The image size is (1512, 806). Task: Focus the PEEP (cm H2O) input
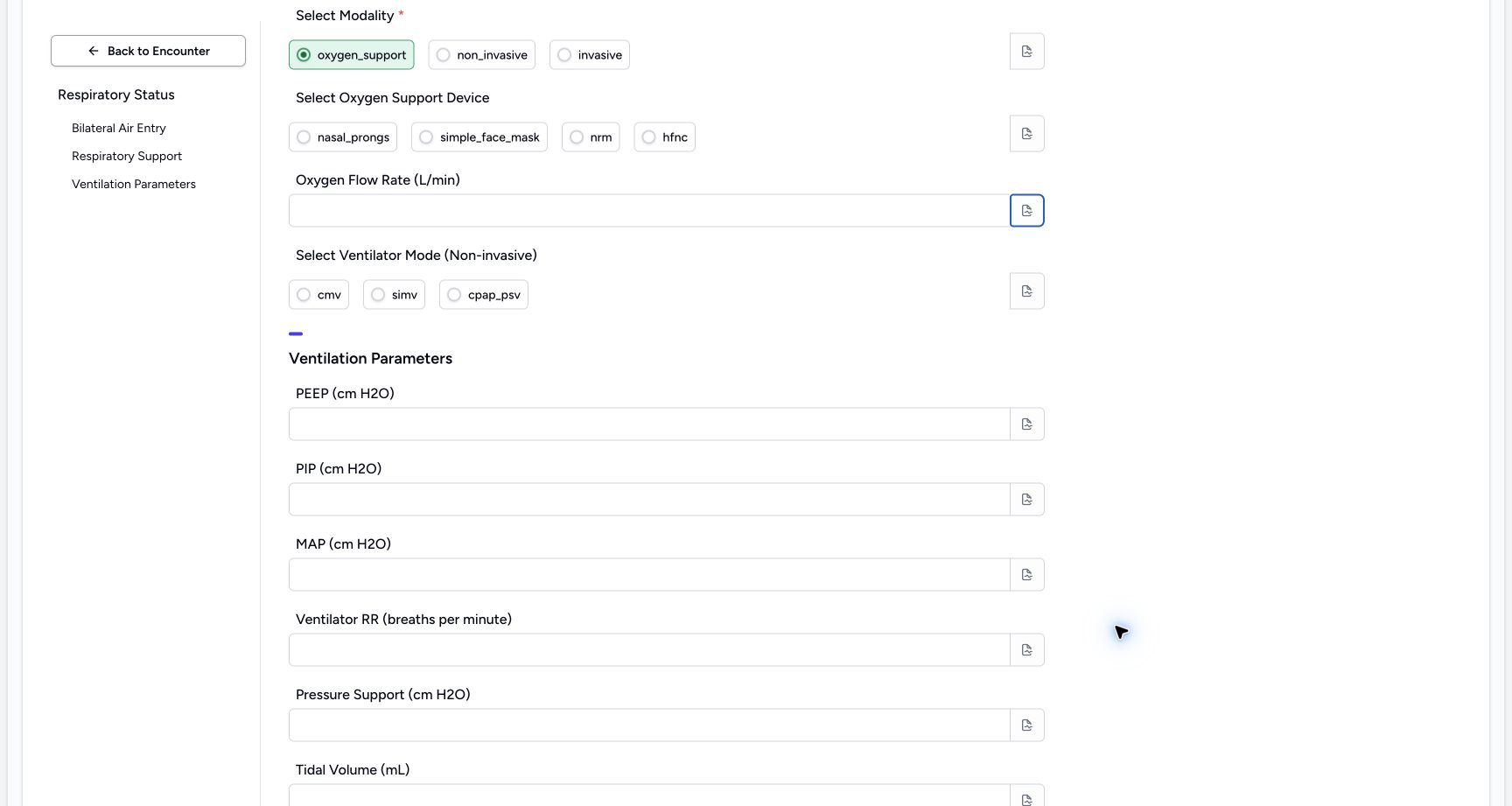[649, 424]
